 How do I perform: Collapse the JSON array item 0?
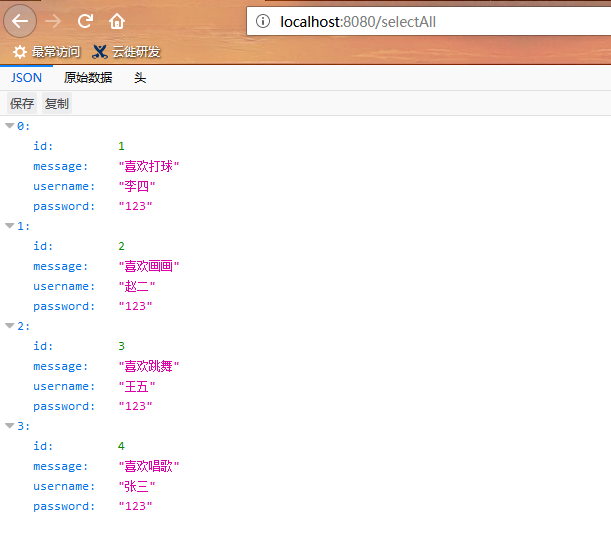click(x=10, y=126)
